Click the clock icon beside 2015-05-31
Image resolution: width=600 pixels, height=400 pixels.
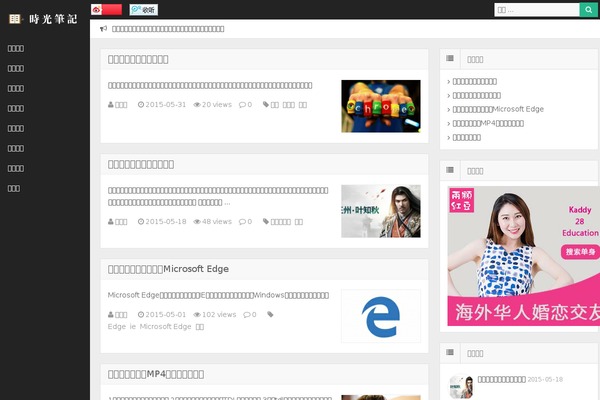pyautogui.click(x=141, y=104)
